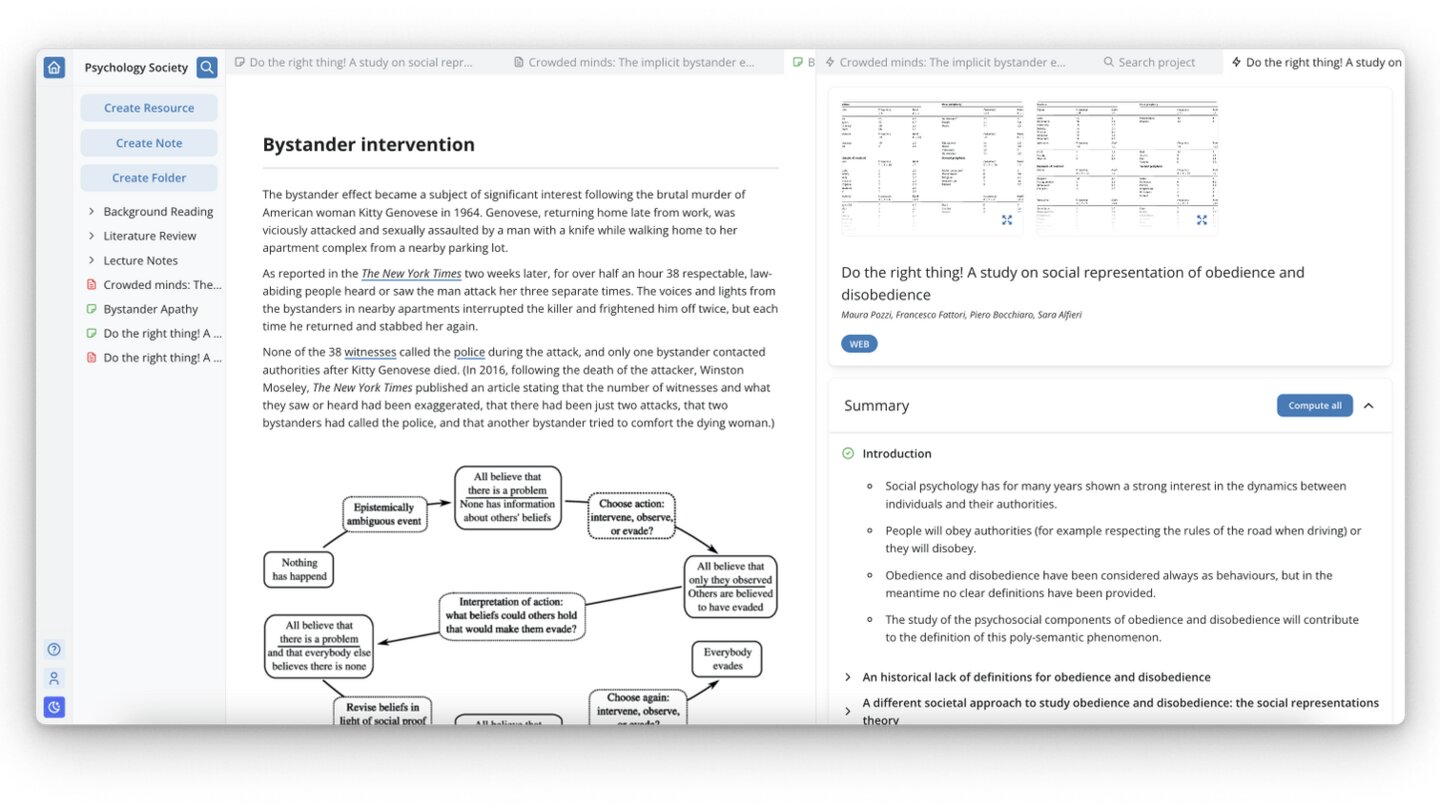Screen dimensions: 1440x809
Task: Open the red-icon 'Do the right thing' document in the sidebar
Action: [x=154, y=357]
